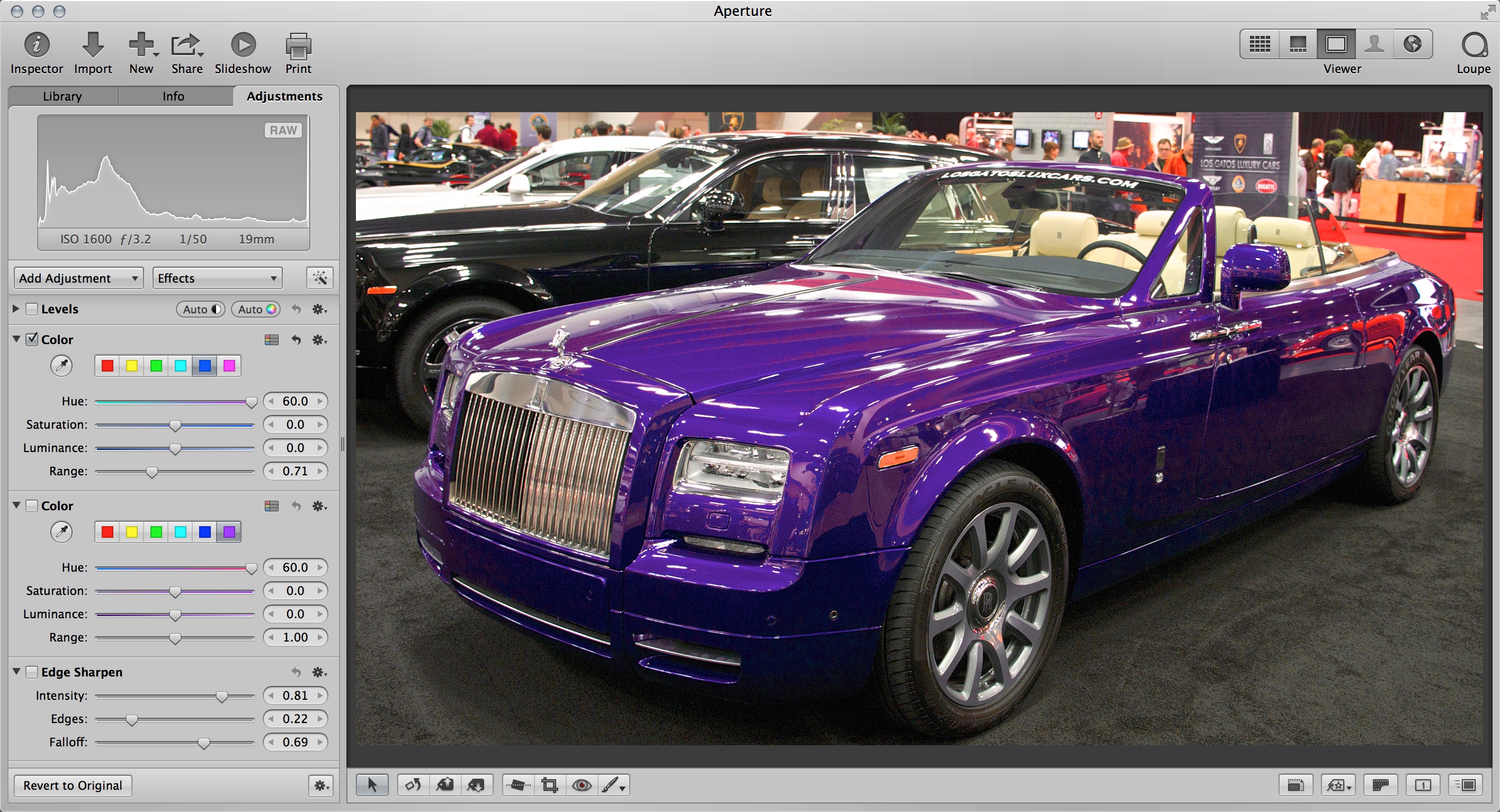
Task: Click the Edge Sharpen Intensity value field
Action: (x=294, y=696)
